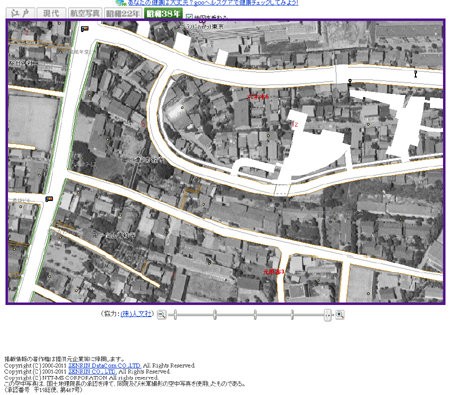
Task: Switch to the 江戸 map tab
Action: pyautogui.click(x=21, y=13)
